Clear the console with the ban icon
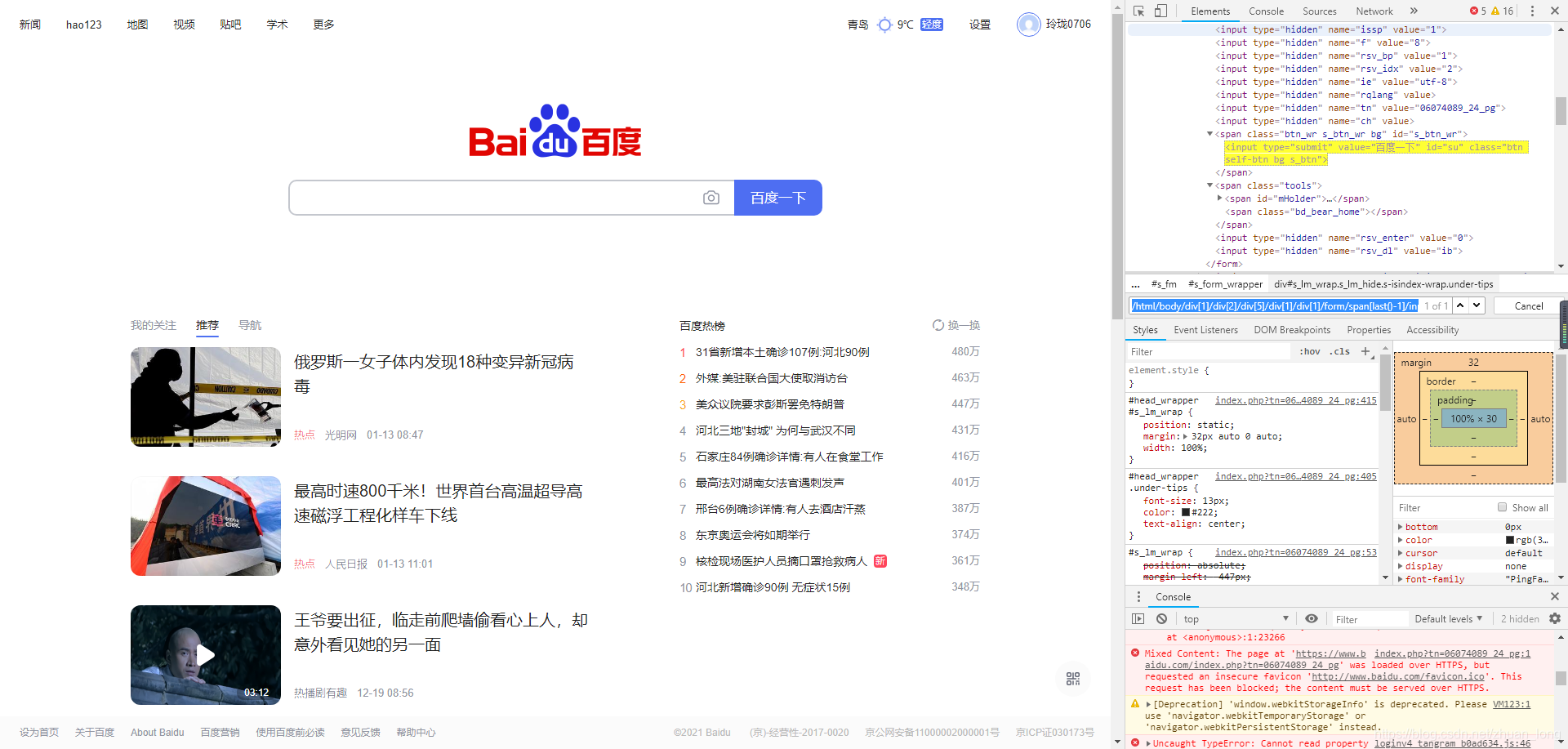Image resolution: width=1568 pixels, height=749 pixels. 1161,618
